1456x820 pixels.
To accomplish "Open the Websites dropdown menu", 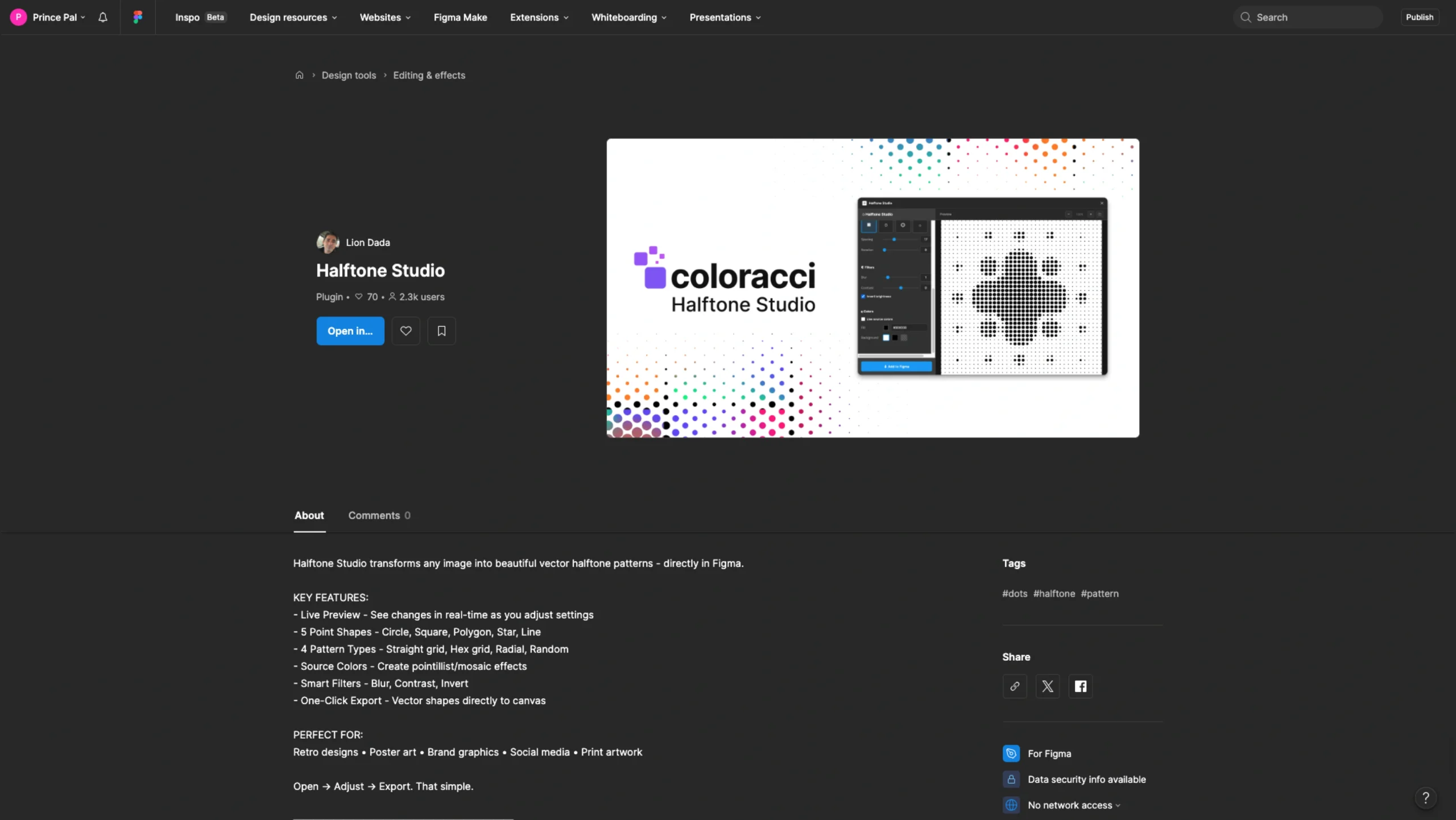I will tap(385, 17).
